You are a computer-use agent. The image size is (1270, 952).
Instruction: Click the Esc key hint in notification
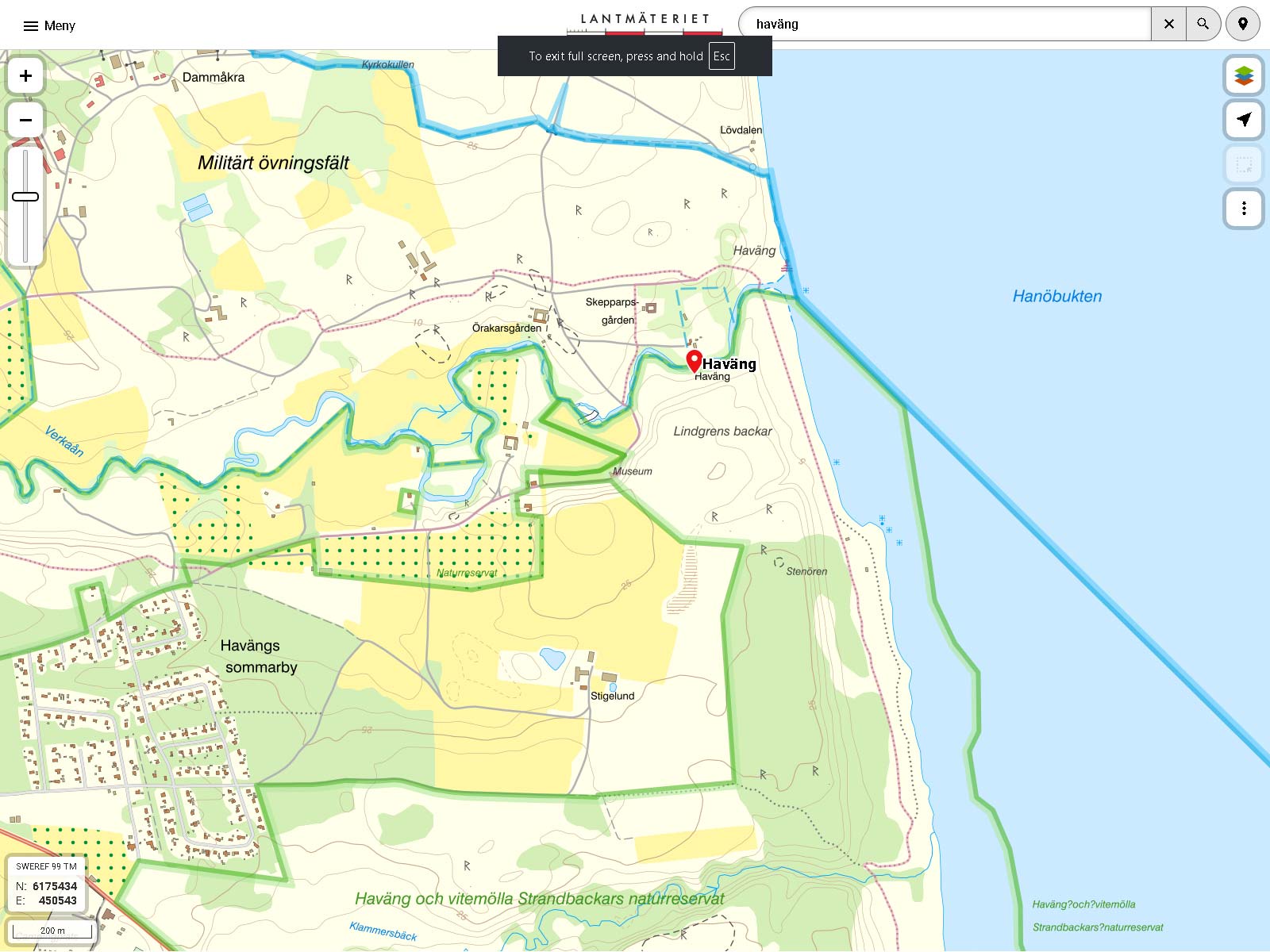point(721,56)
